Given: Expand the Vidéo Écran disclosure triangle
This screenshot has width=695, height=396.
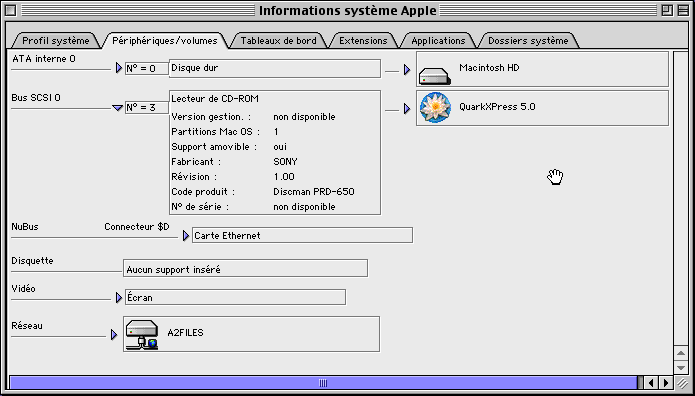Looking at the screenshot, I should click(x=118, y=298).
